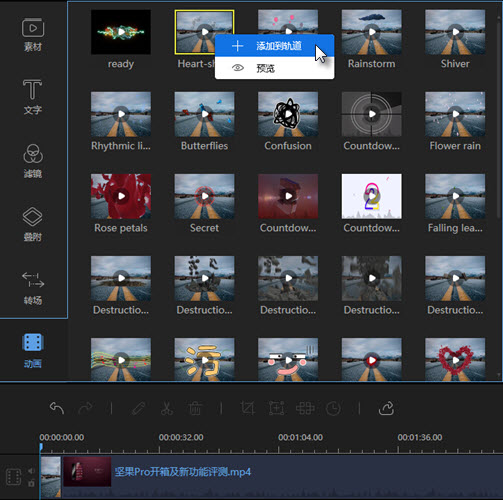Click the pencil edit icon
503x500 pixels.
138,408
